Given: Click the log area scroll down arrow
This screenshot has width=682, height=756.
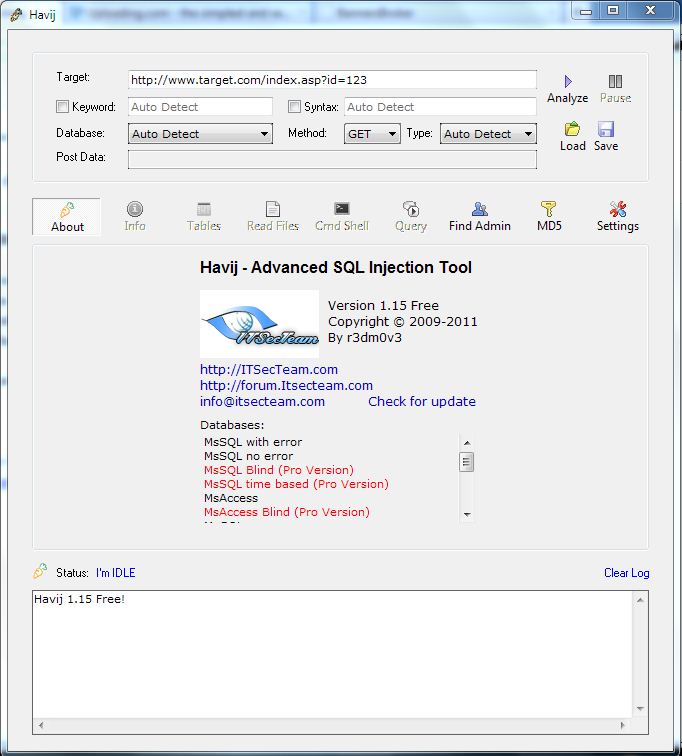Looking at the screenshot, I should [x=640, y=708].
